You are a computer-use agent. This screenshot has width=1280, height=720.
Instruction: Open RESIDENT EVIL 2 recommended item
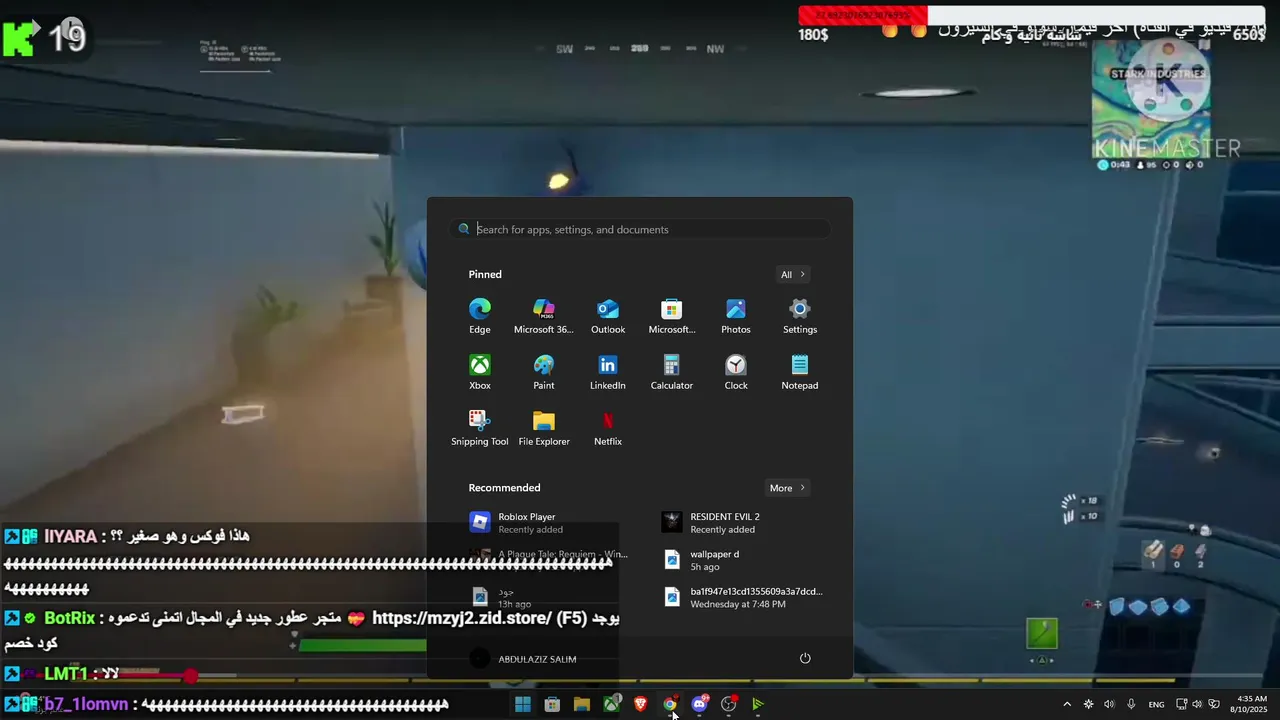point(736,523)
